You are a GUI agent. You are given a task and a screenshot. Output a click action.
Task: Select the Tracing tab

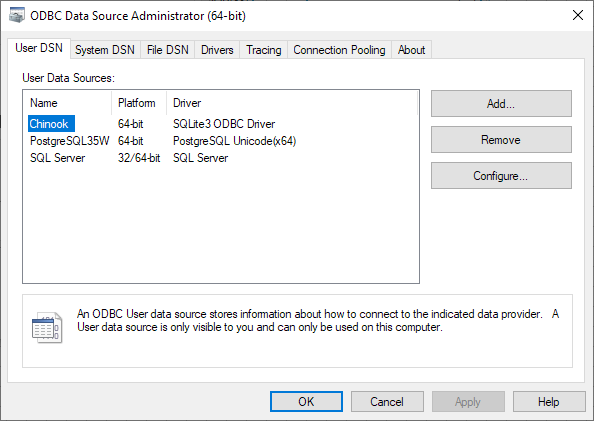(x=264, y=50)
